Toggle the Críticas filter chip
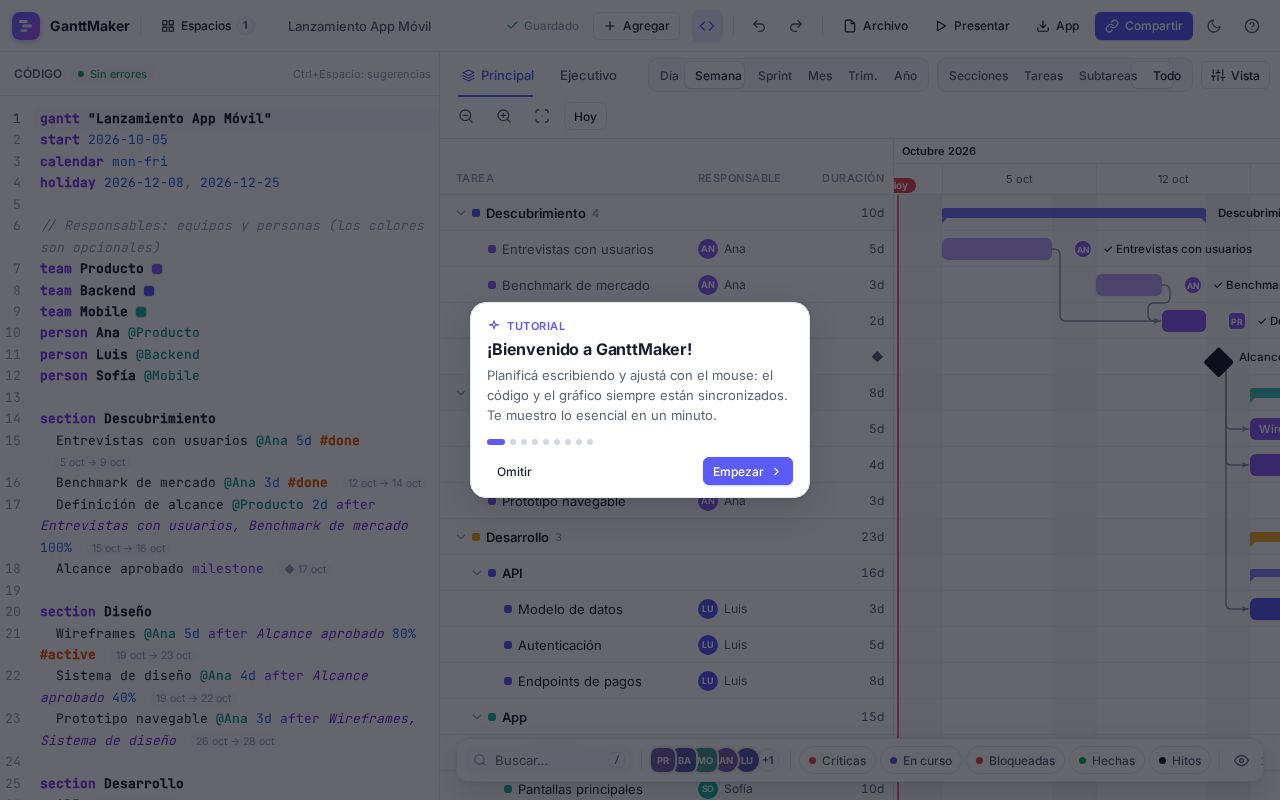Viewport: 1280px width, 800px height. tap(837, 760)
